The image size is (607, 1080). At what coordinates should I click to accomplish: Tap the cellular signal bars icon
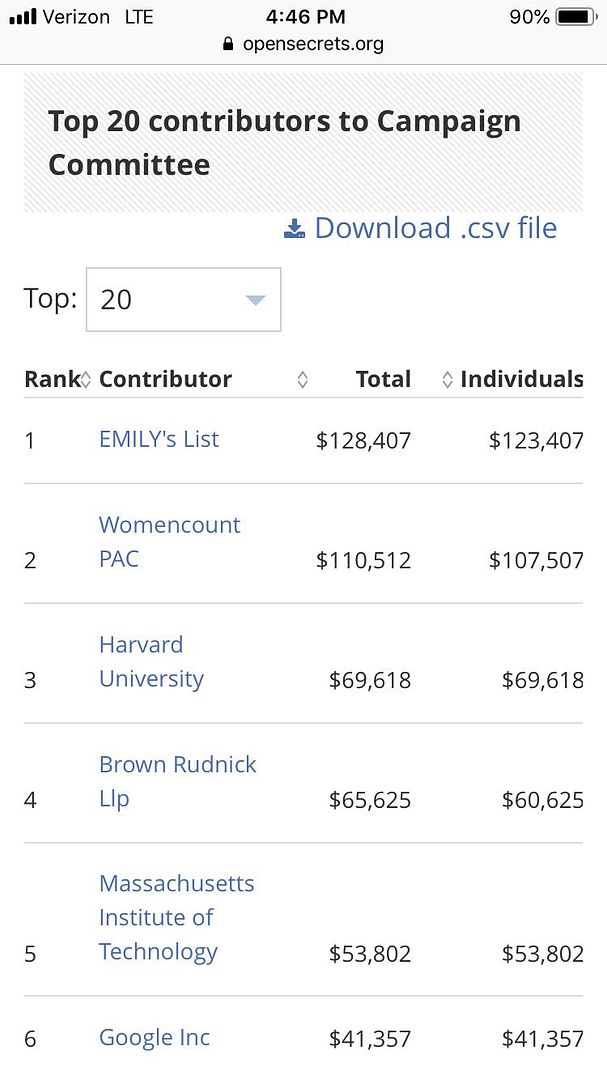point(22,17)
